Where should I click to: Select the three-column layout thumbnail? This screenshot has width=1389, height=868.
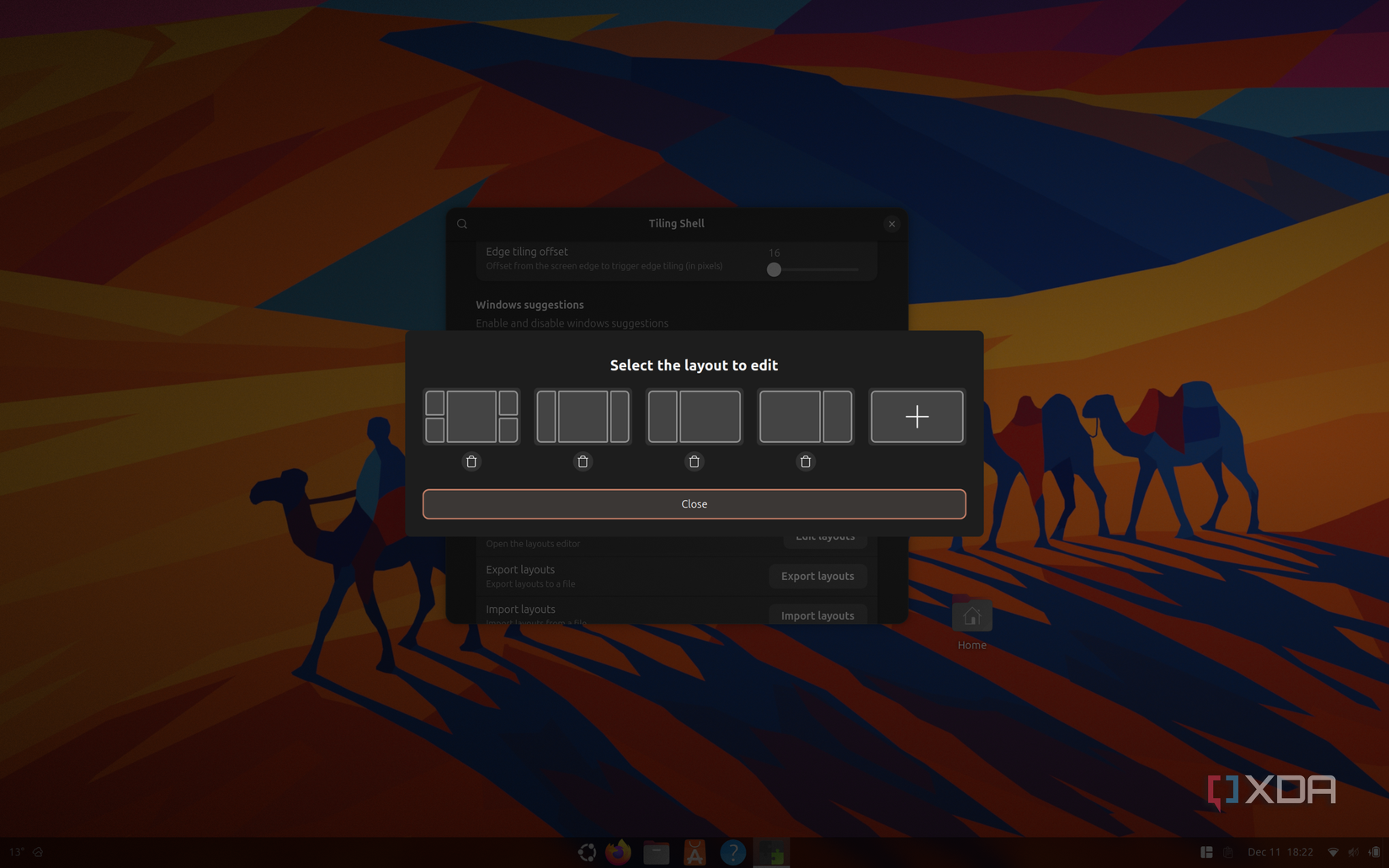(x=583, y=416)
